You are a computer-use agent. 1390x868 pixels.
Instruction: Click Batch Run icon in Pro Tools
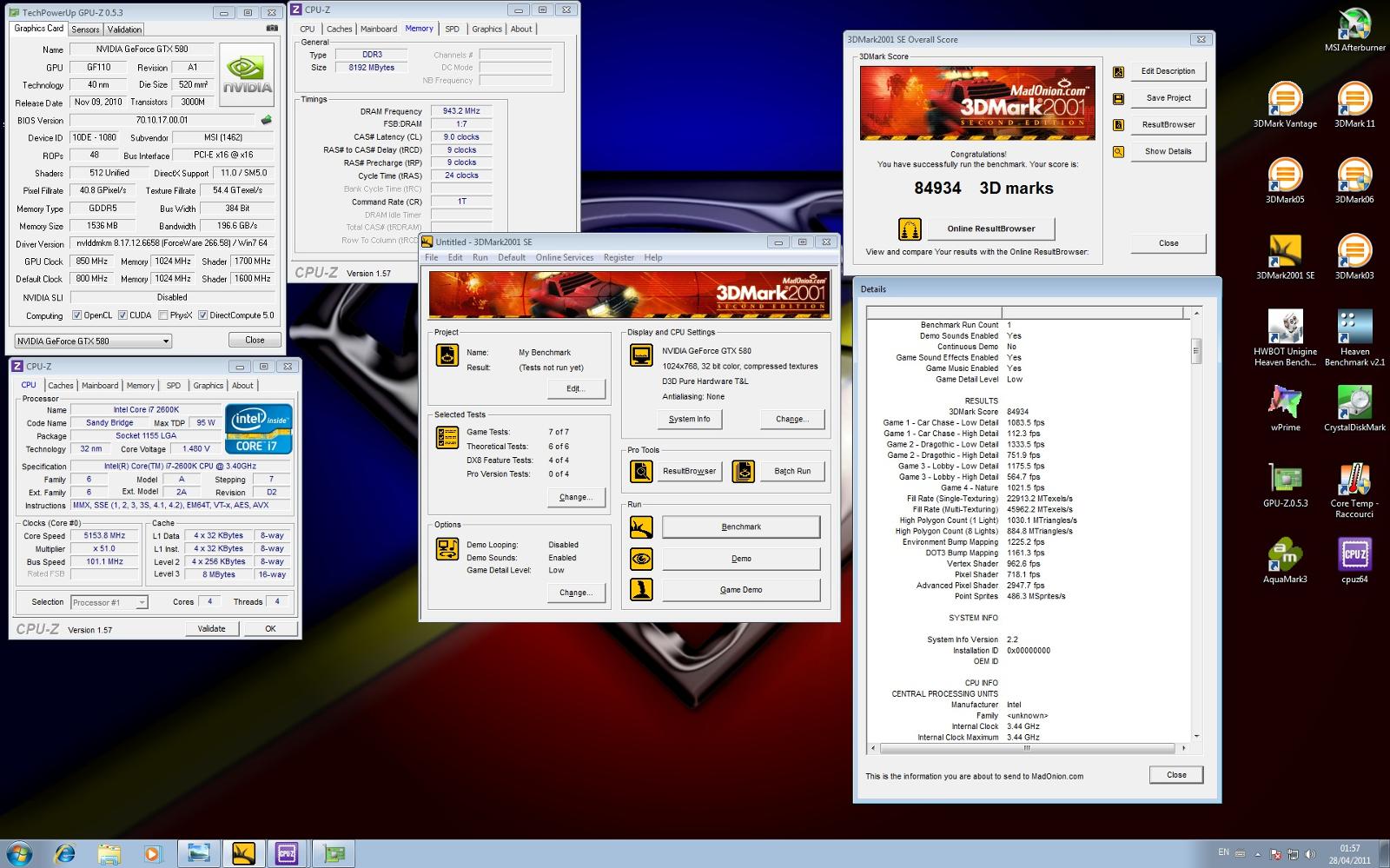click(x=744, y=471)
